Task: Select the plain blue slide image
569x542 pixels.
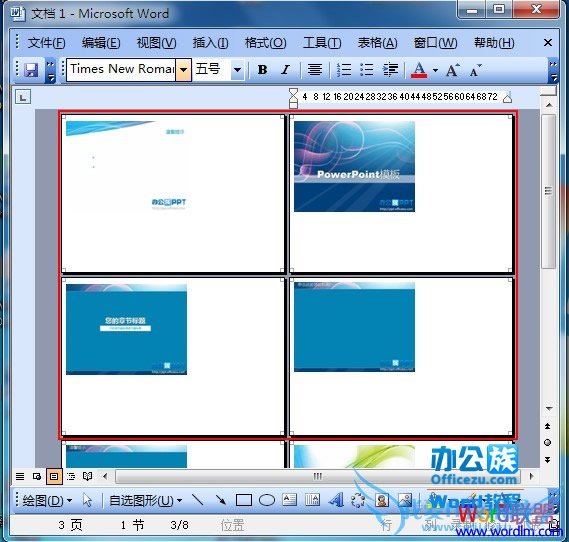Action: coord(354,327)
